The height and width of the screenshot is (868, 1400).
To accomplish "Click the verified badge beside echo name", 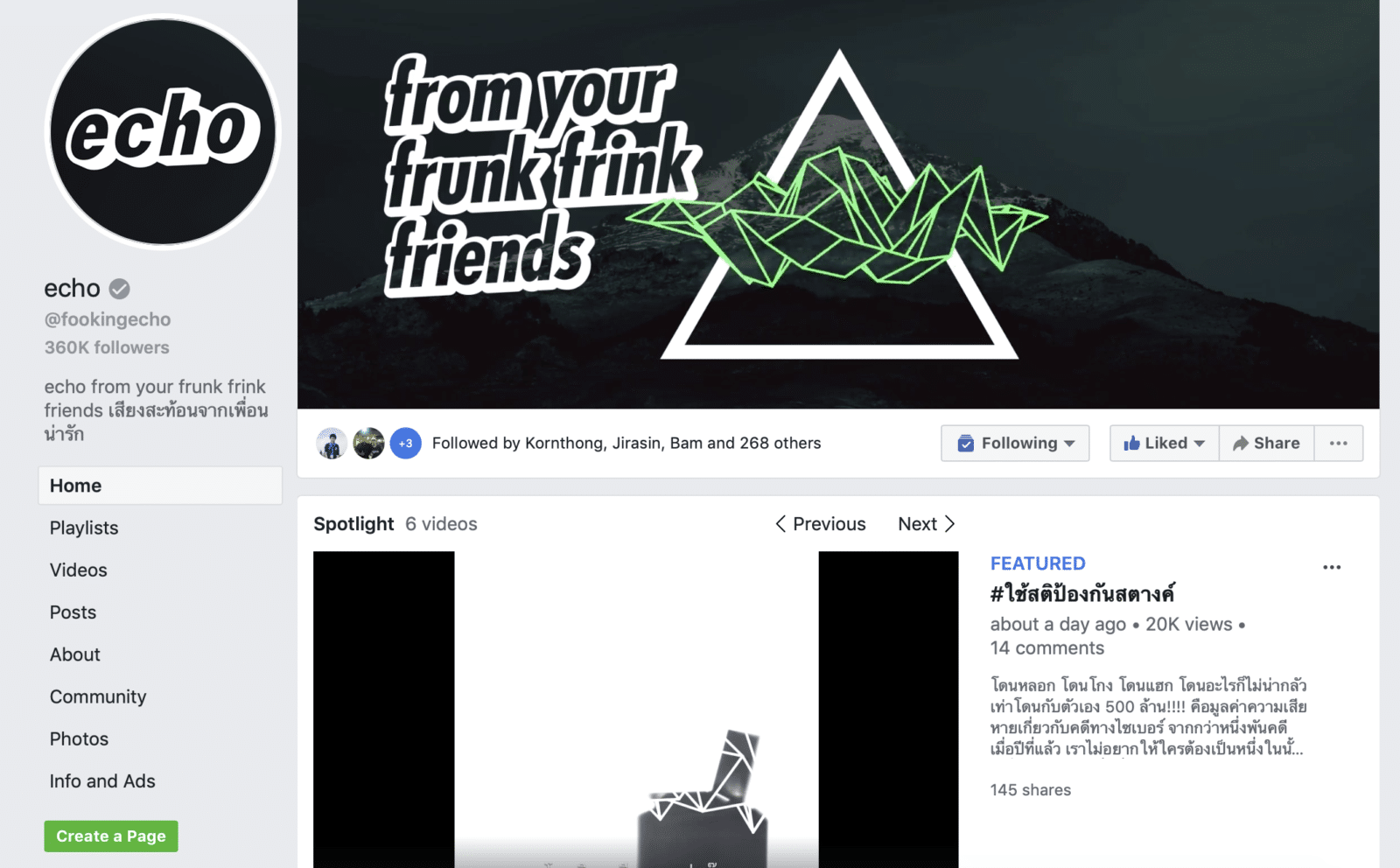I will pos(120,289).
